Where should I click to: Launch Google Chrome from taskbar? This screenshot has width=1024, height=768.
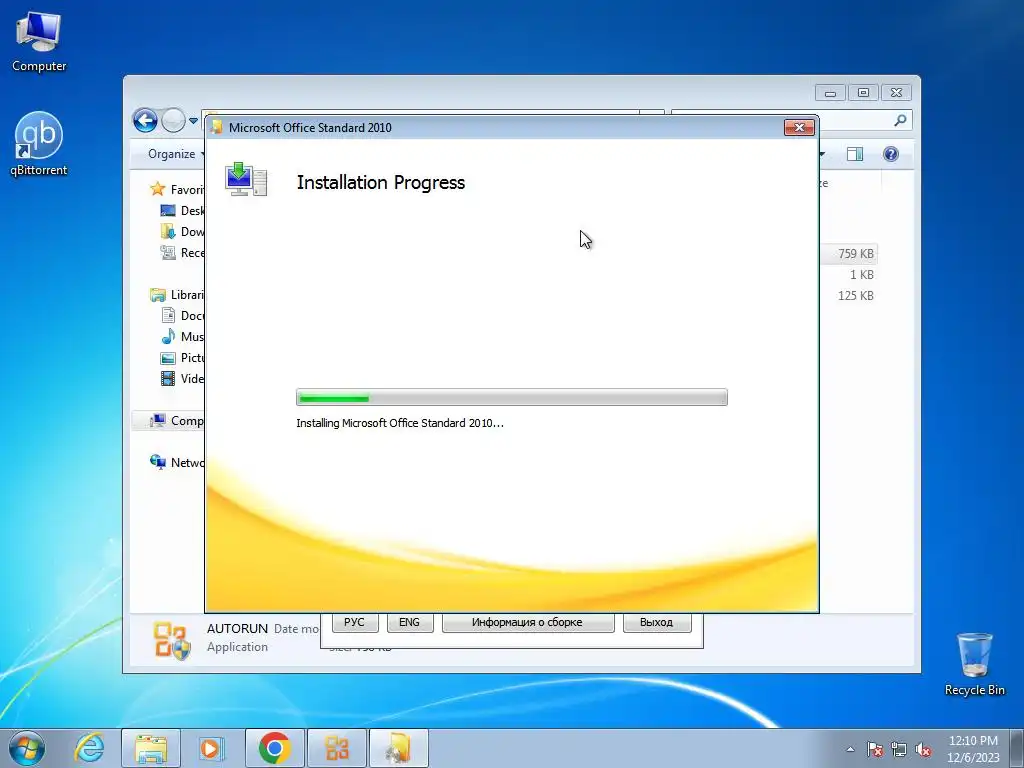pyautogui.click(x=274, y=748)
